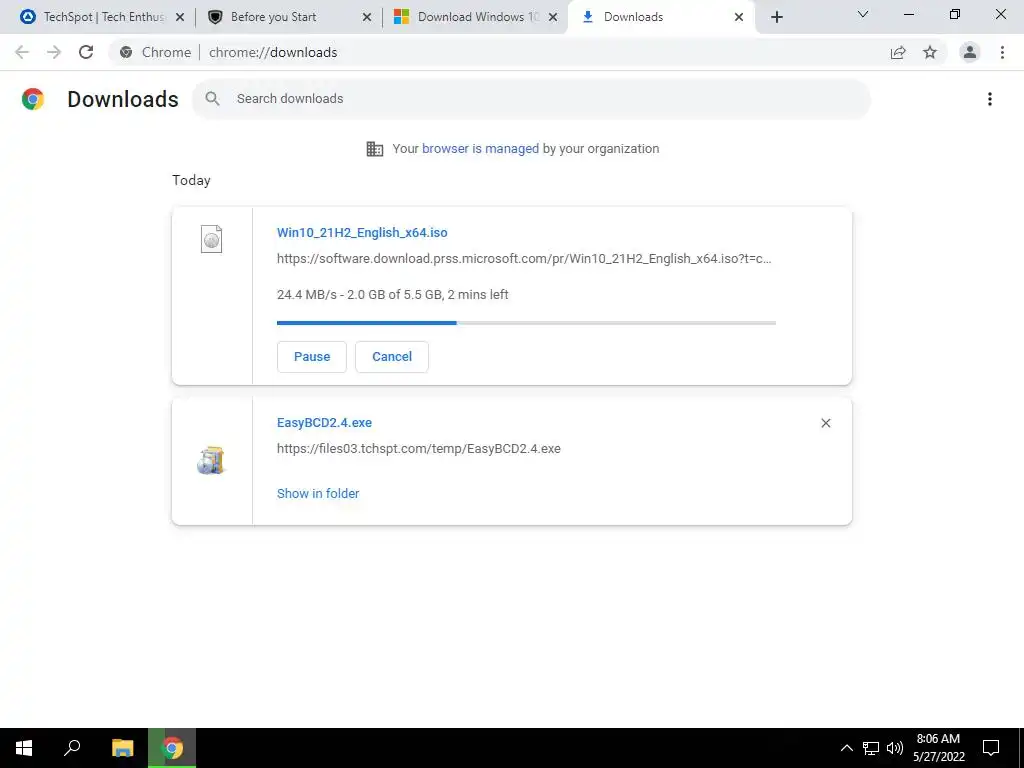Pause the Win10 ISO download
1024x768 pixels.
(x=312, y=357)
